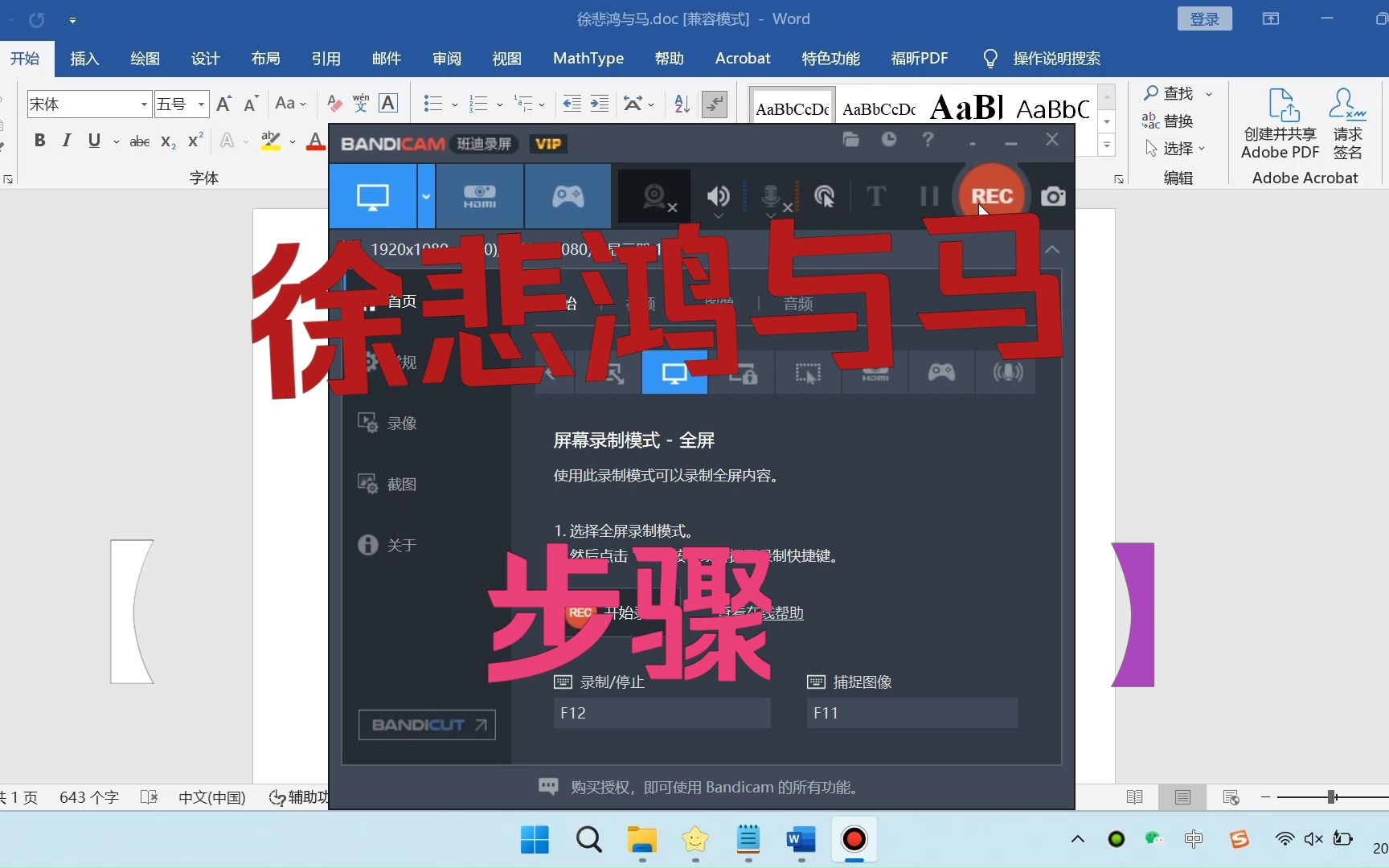
Task: Expand the Word styles gallery
Action: coord(1107,145)
